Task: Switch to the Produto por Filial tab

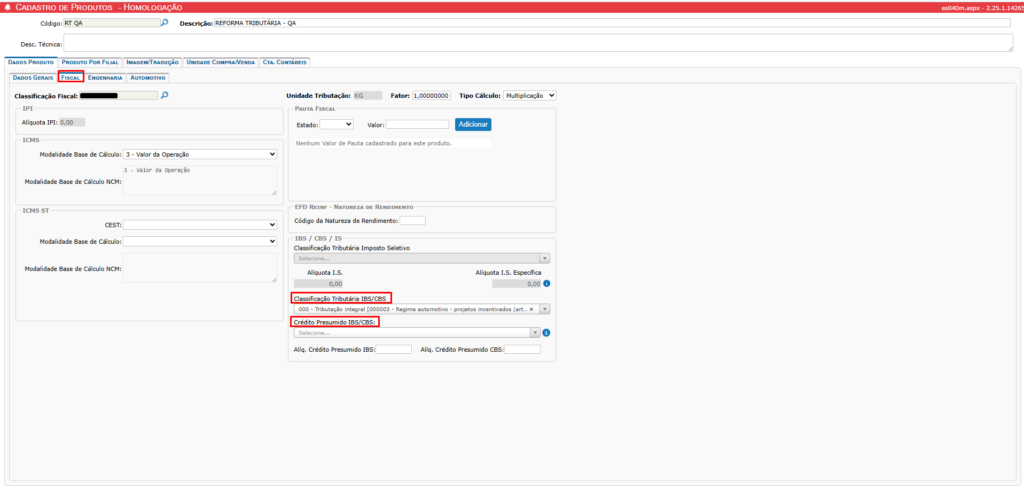Action: 88,62
